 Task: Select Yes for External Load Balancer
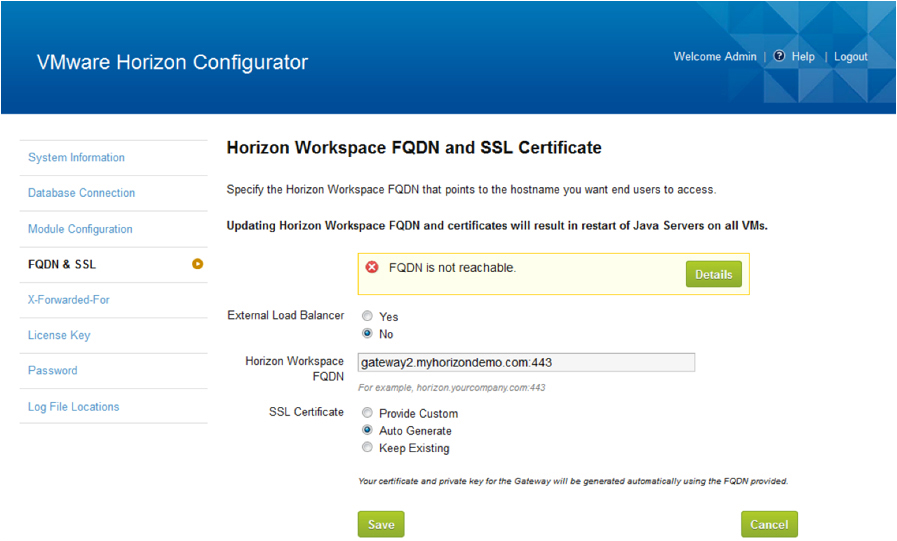point(367,316)
